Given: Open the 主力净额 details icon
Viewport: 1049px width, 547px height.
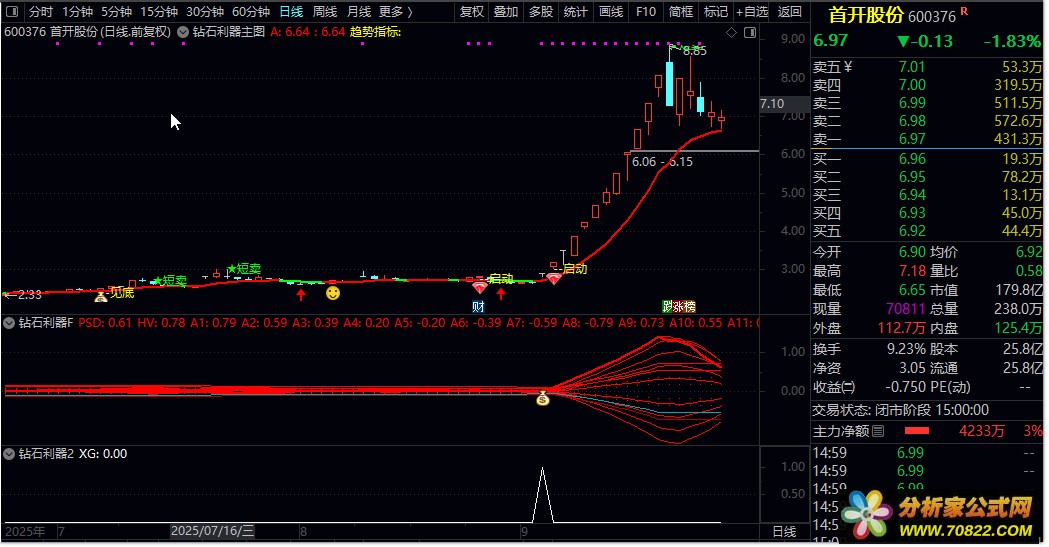Looking at the screenshot, I should coord(878,431).
